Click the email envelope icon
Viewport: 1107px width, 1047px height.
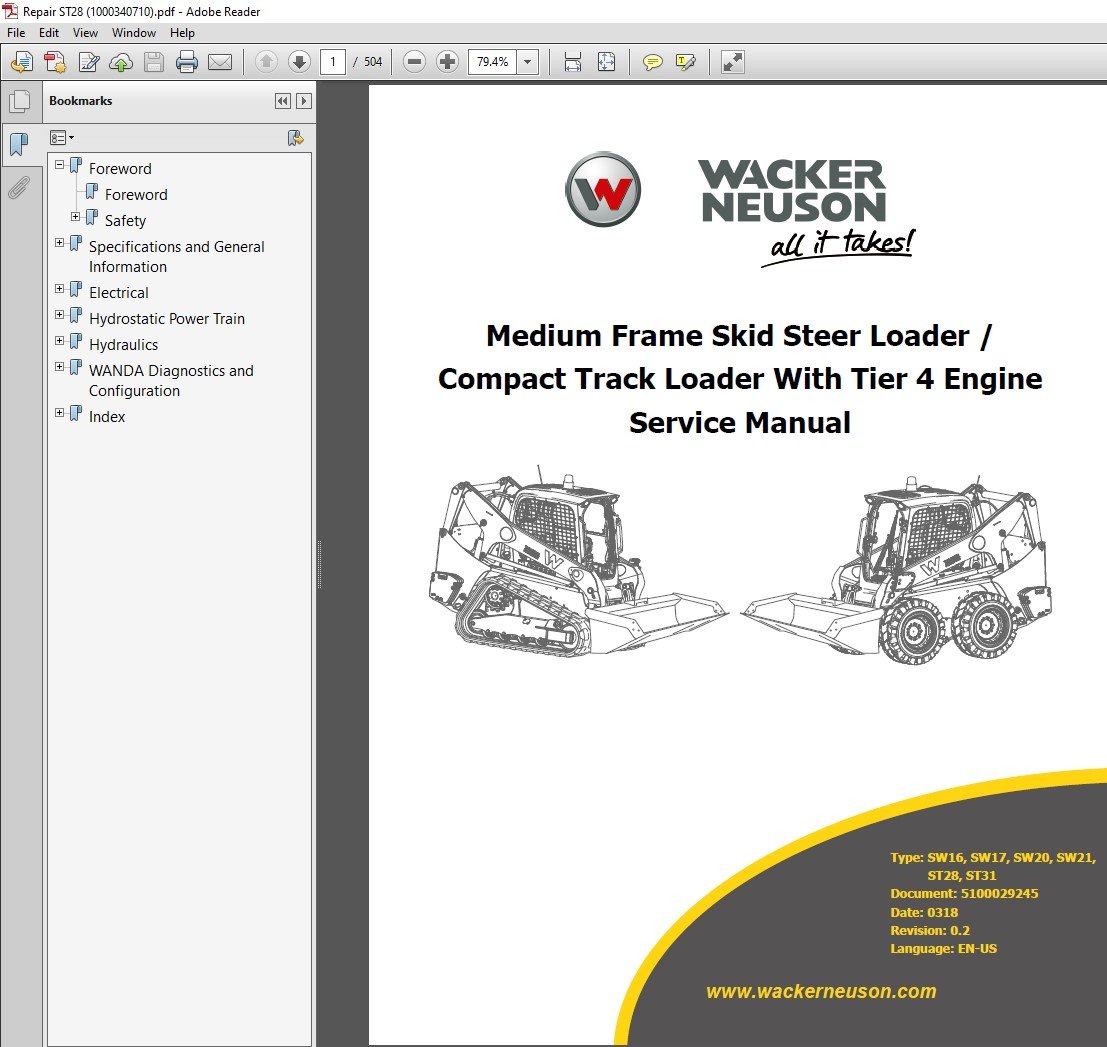click(220, 62)
